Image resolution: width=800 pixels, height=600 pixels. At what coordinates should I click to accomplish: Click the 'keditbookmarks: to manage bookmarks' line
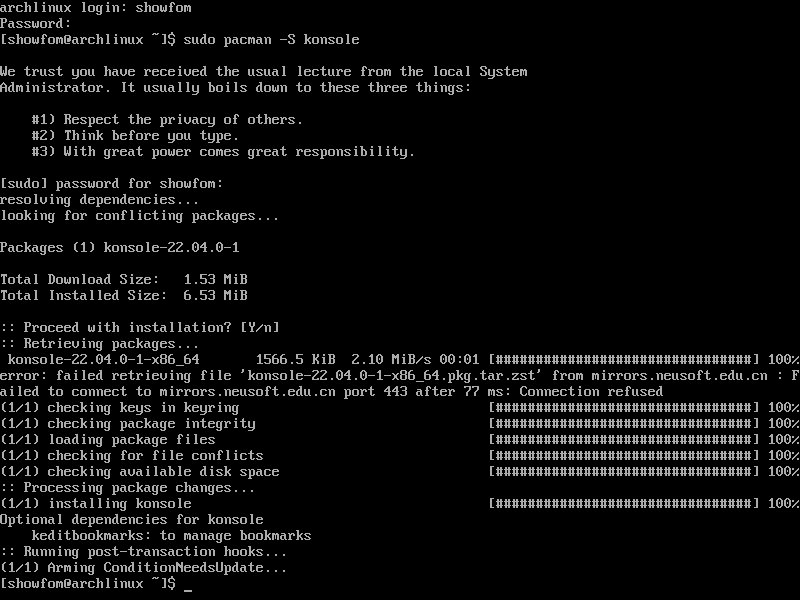[x=171, y=536]
